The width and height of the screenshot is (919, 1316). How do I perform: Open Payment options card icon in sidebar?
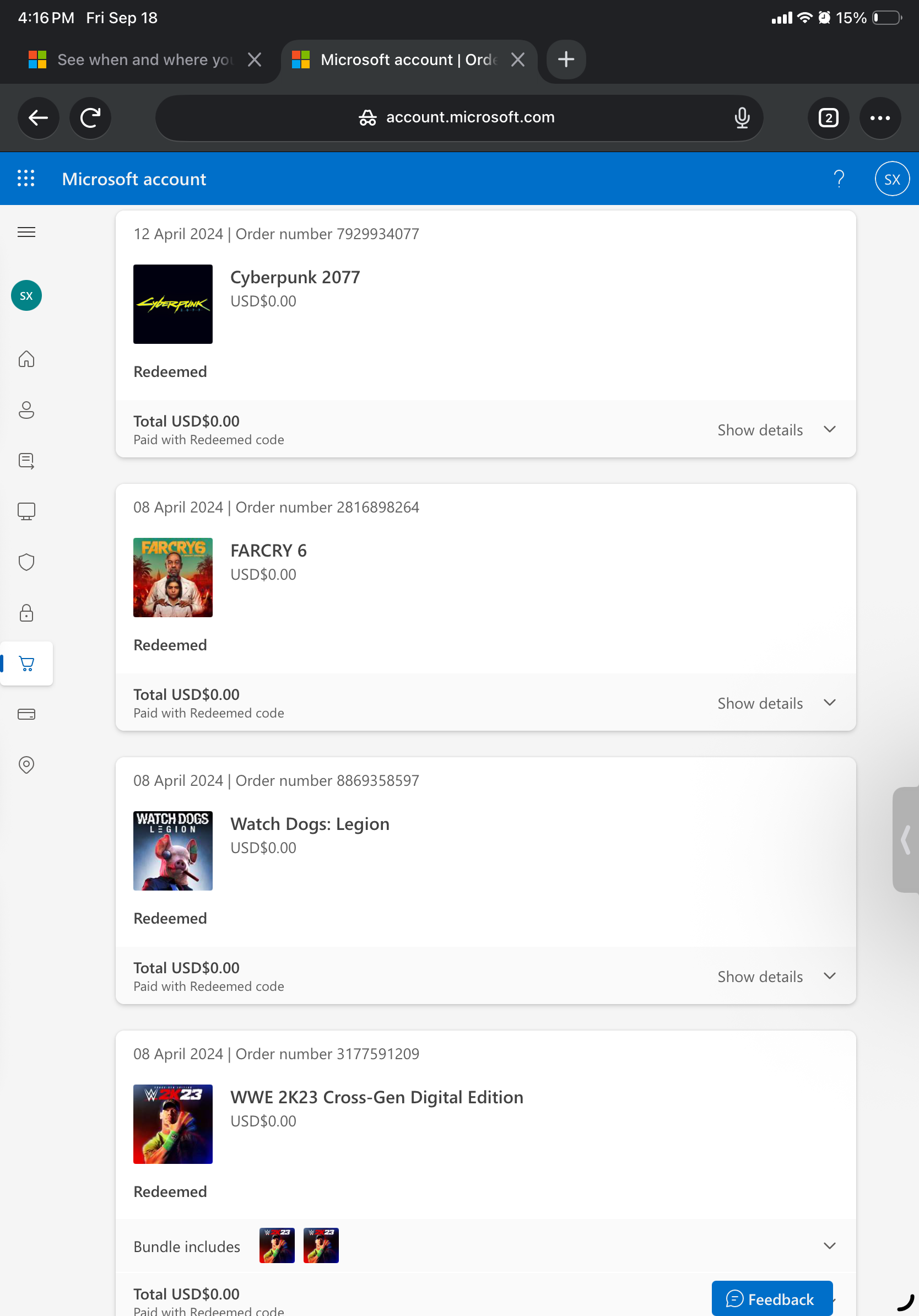(26, 714)
